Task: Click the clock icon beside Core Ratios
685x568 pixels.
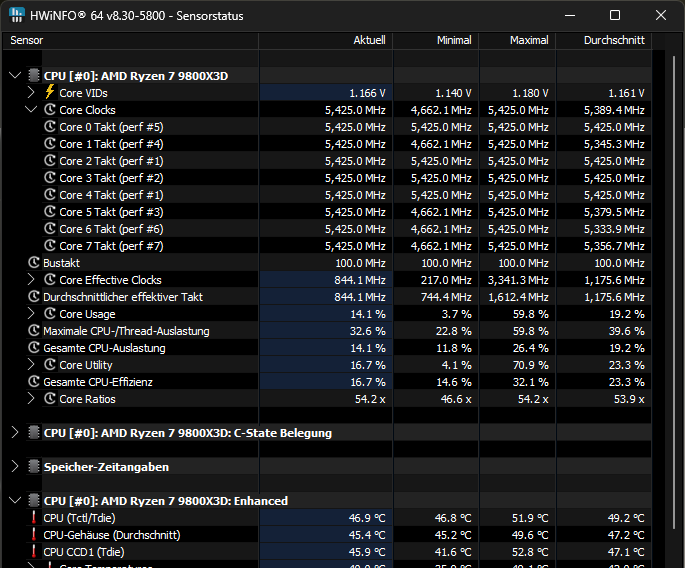Action: pyautogui.click(x=50, y=399)
